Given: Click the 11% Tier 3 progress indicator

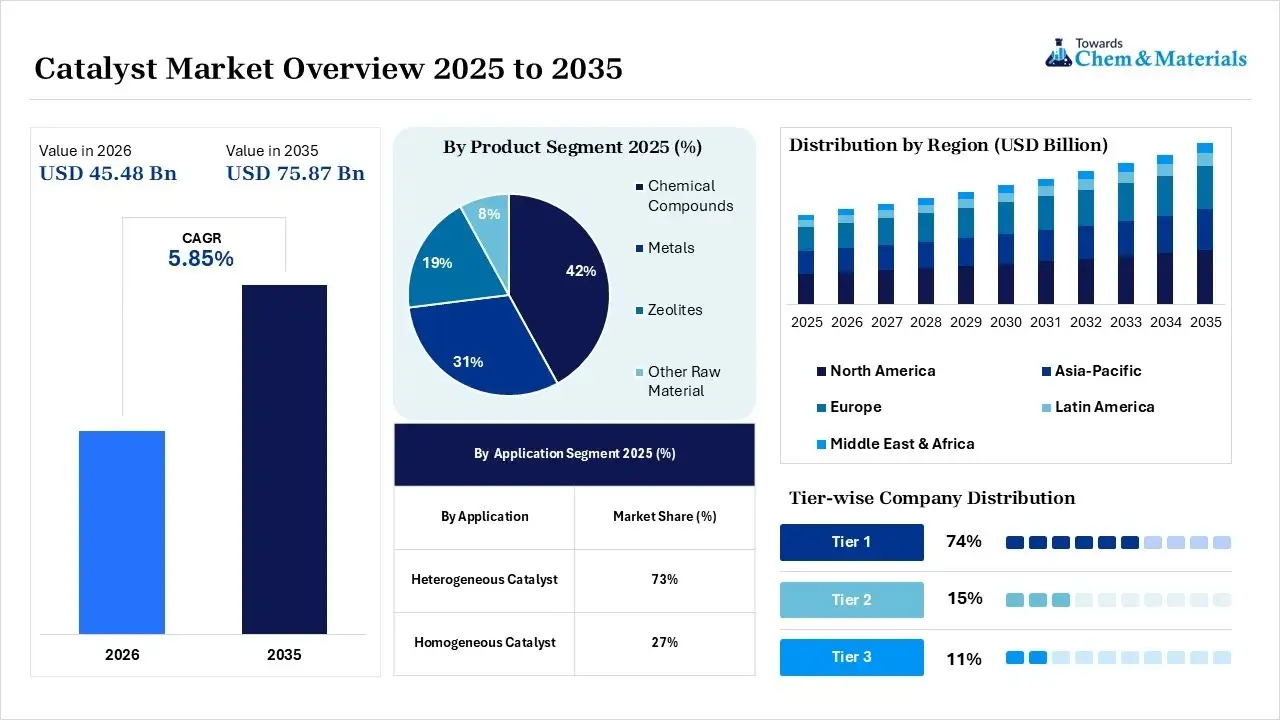Looking at the screenshot, I should tap(1118, 657).
